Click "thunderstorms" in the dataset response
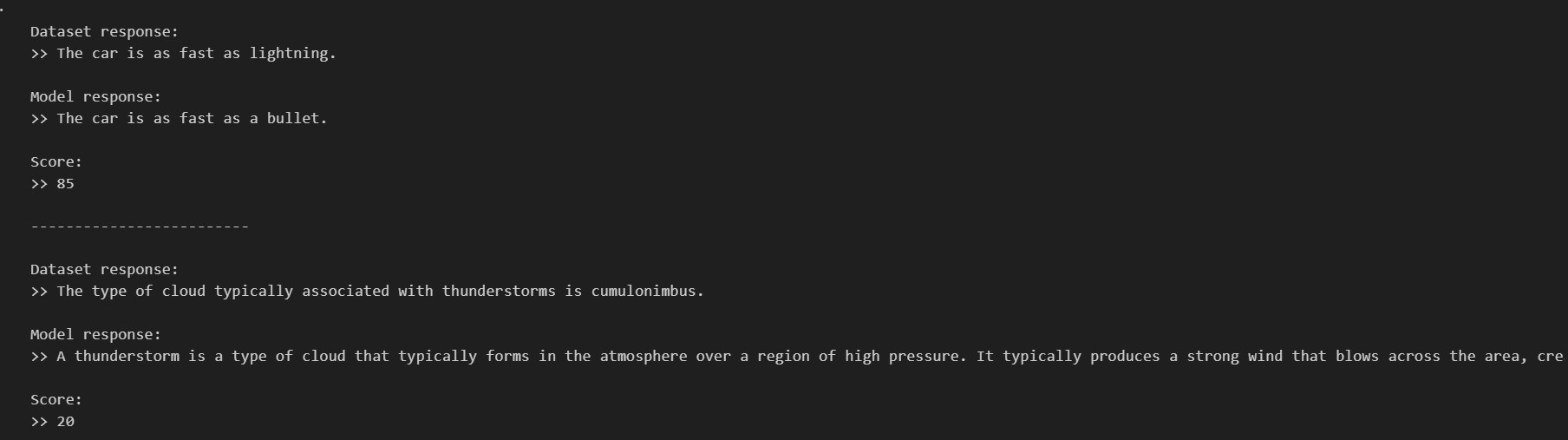This screenshot has width=1568, height=440. (499, 292)
